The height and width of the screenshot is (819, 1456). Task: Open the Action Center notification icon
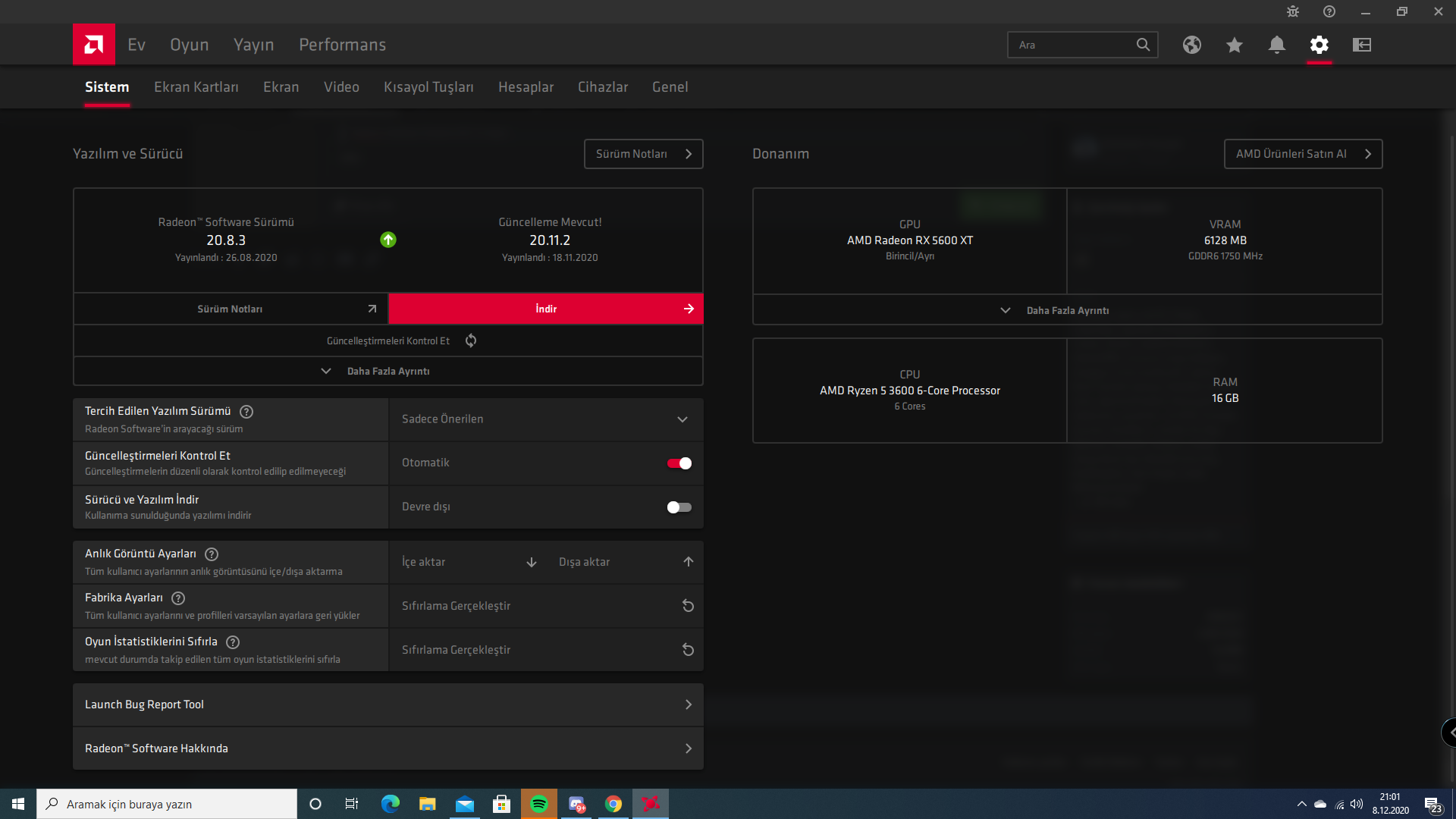tap(1432, 805)
